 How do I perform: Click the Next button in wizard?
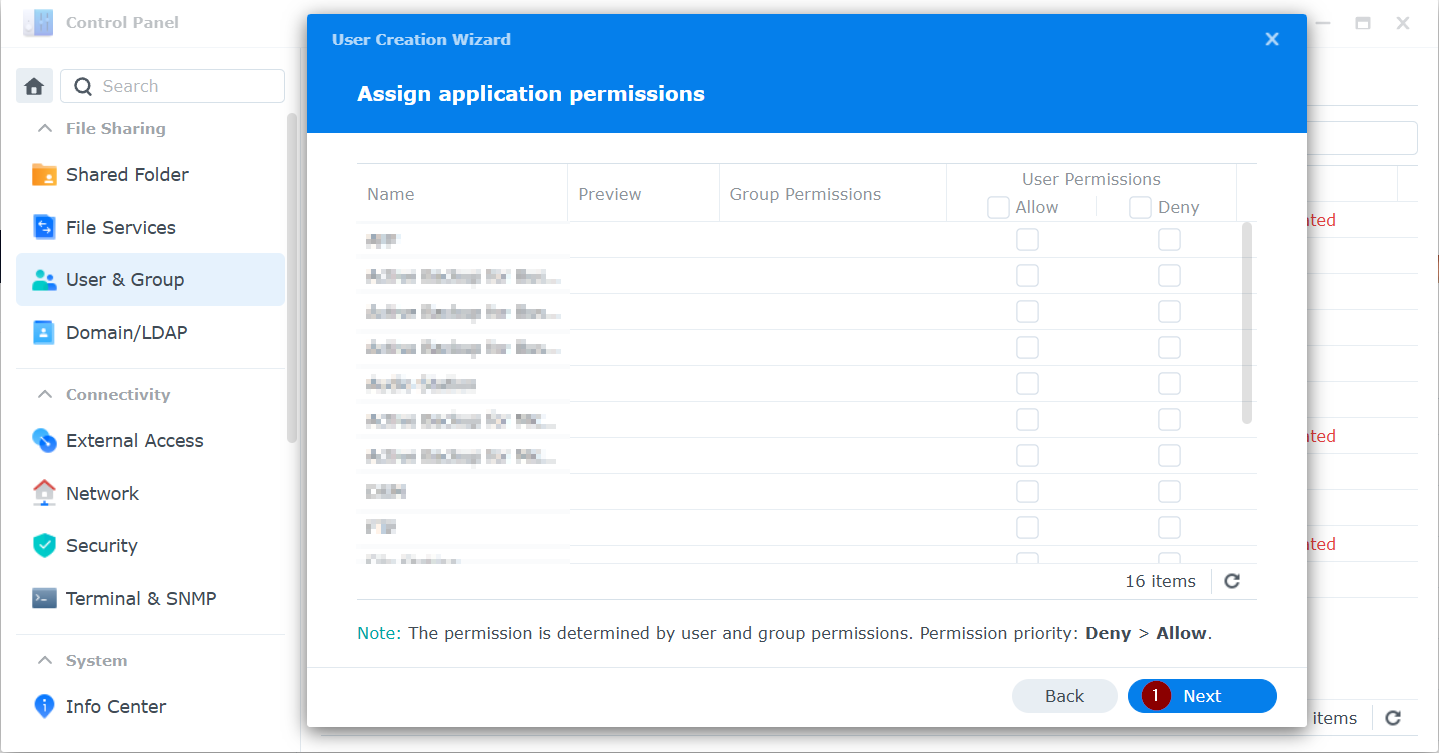pos(1202,696)
